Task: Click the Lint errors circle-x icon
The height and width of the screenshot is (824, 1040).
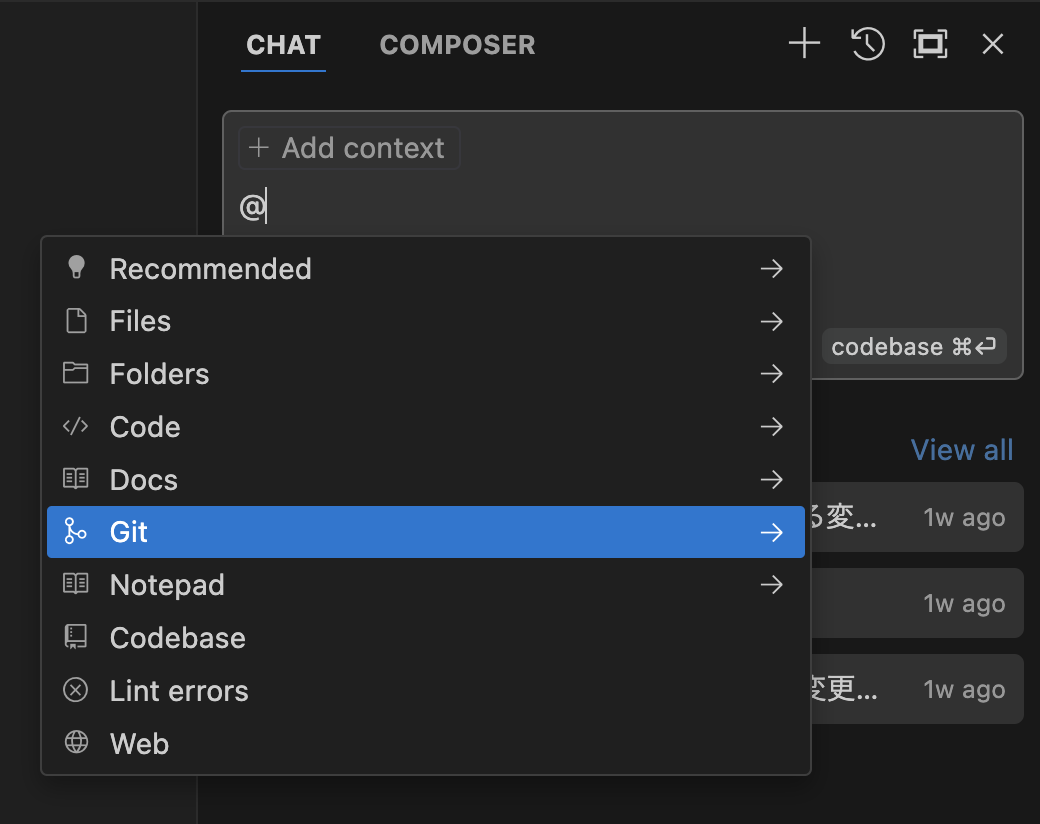Action: (76, 690)
